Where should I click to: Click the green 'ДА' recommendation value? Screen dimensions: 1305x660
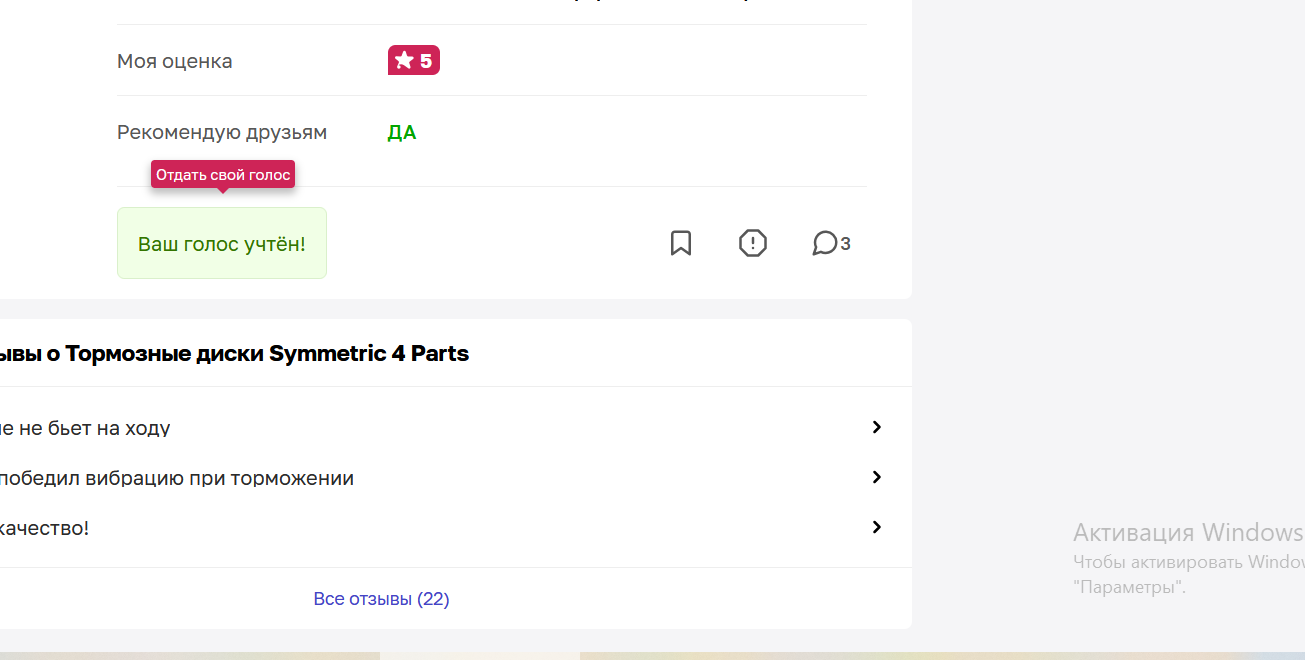pos(402,133)
